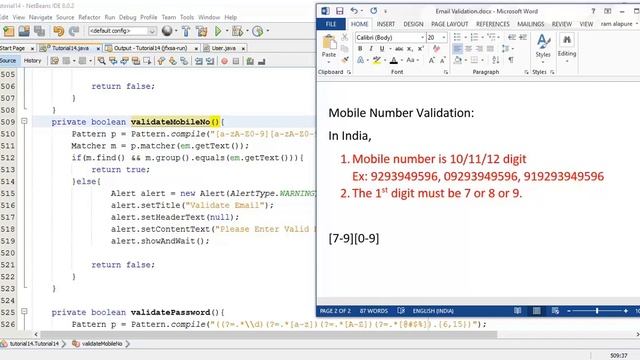
Task: Click the Profile Project clock icon
Action: tap(258, 31)
